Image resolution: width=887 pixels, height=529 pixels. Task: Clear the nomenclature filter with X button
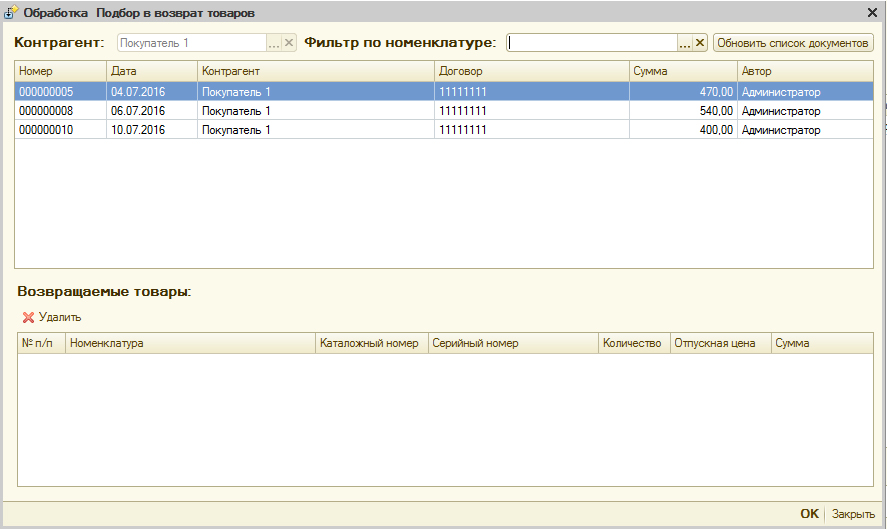(700, 43)
